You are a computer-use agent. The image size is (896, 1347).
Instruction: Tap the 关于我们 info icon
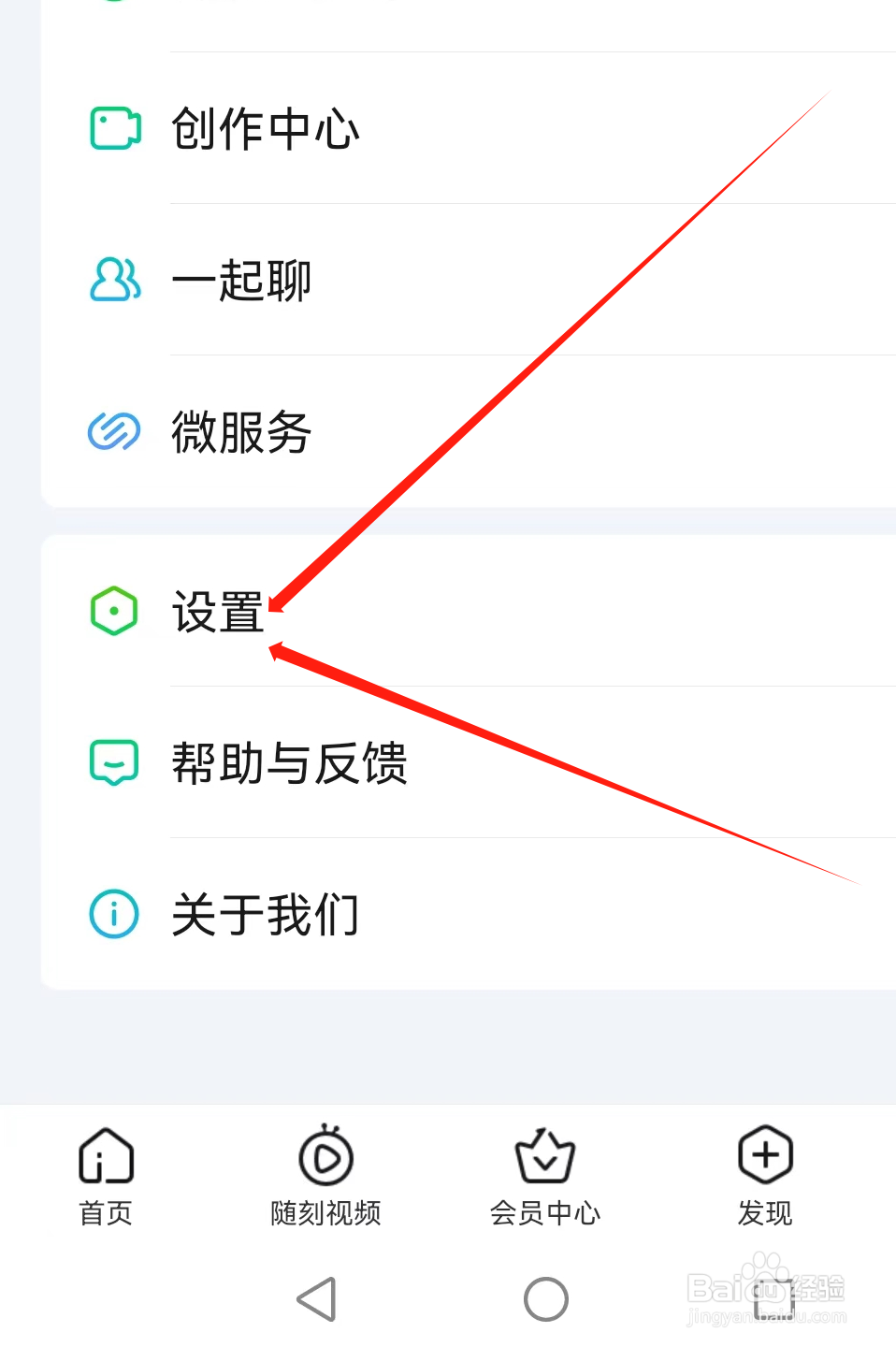114,914
